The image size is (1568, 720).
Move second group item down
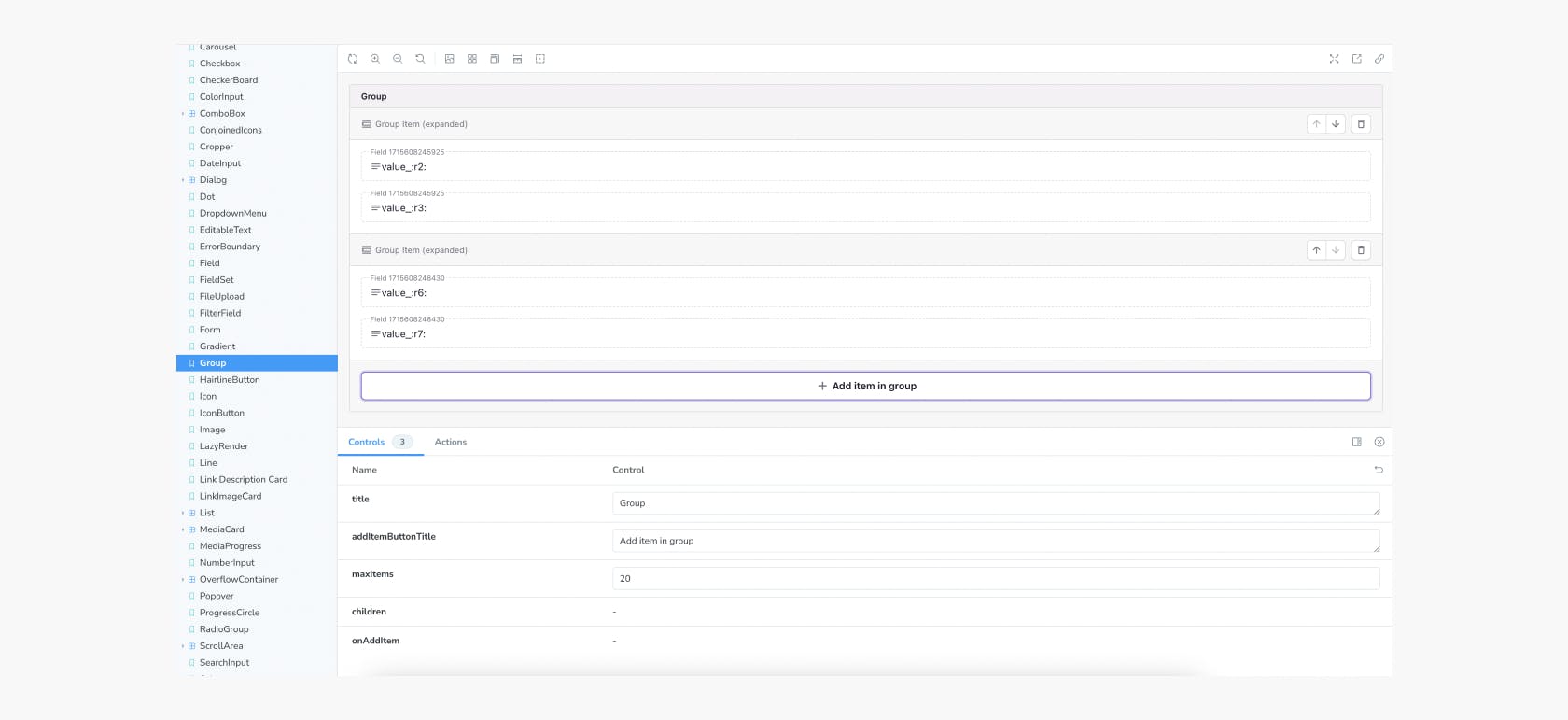point(1336,250)
